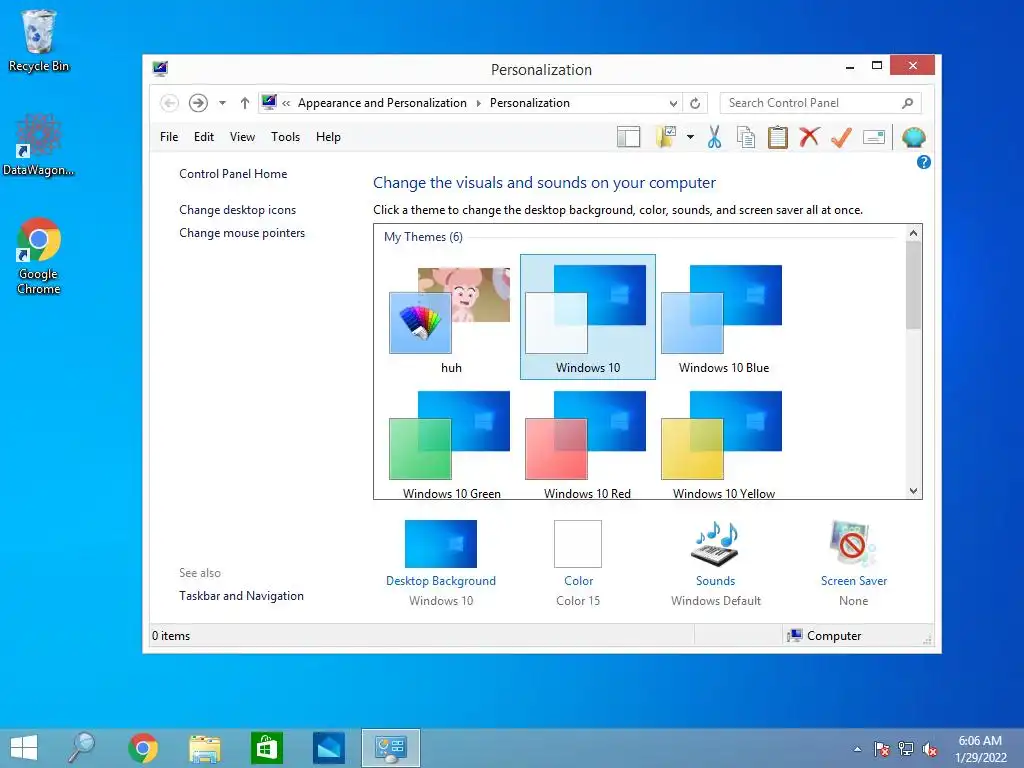Viewport: 1024px width, 768px height.
Task: Expand the breadcrumb arrow after Appearance and Personalization
Action: point(479,103)
